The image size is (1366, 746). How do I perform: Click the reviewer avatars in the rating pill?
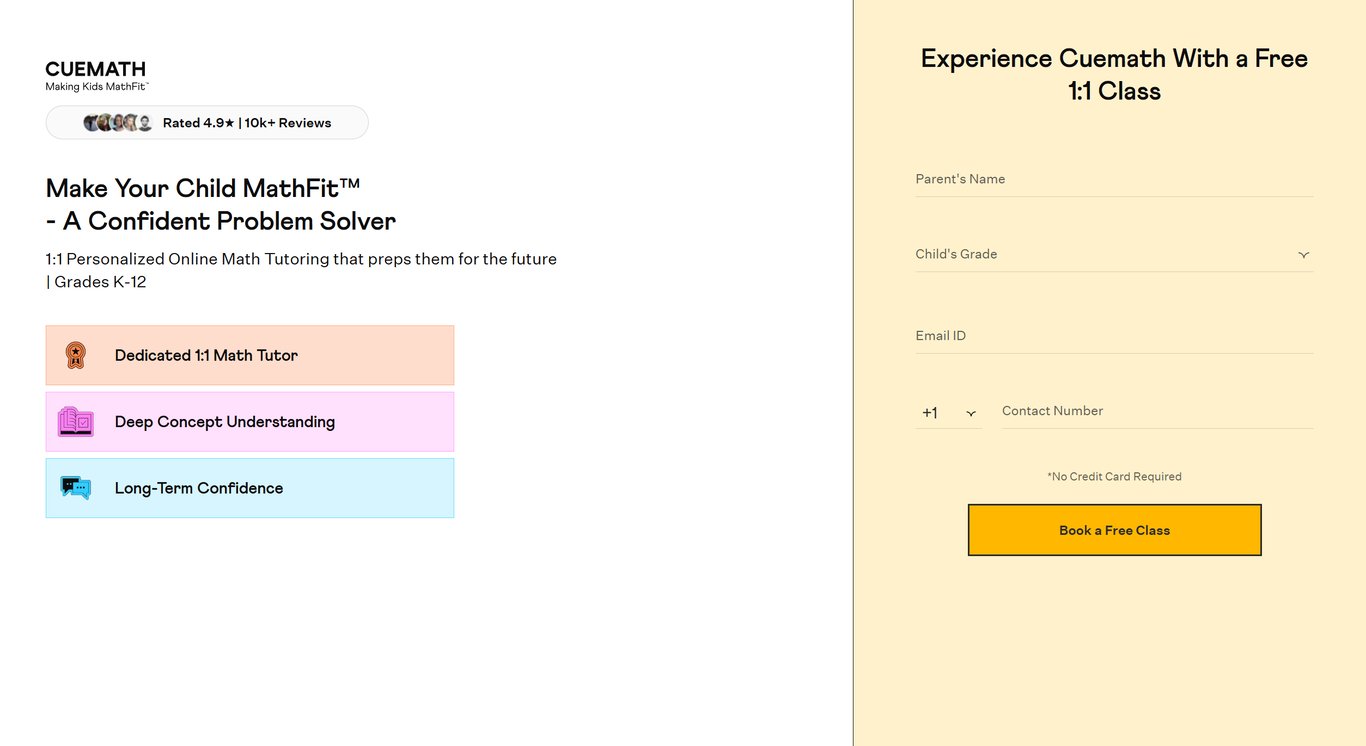[118, 123]
